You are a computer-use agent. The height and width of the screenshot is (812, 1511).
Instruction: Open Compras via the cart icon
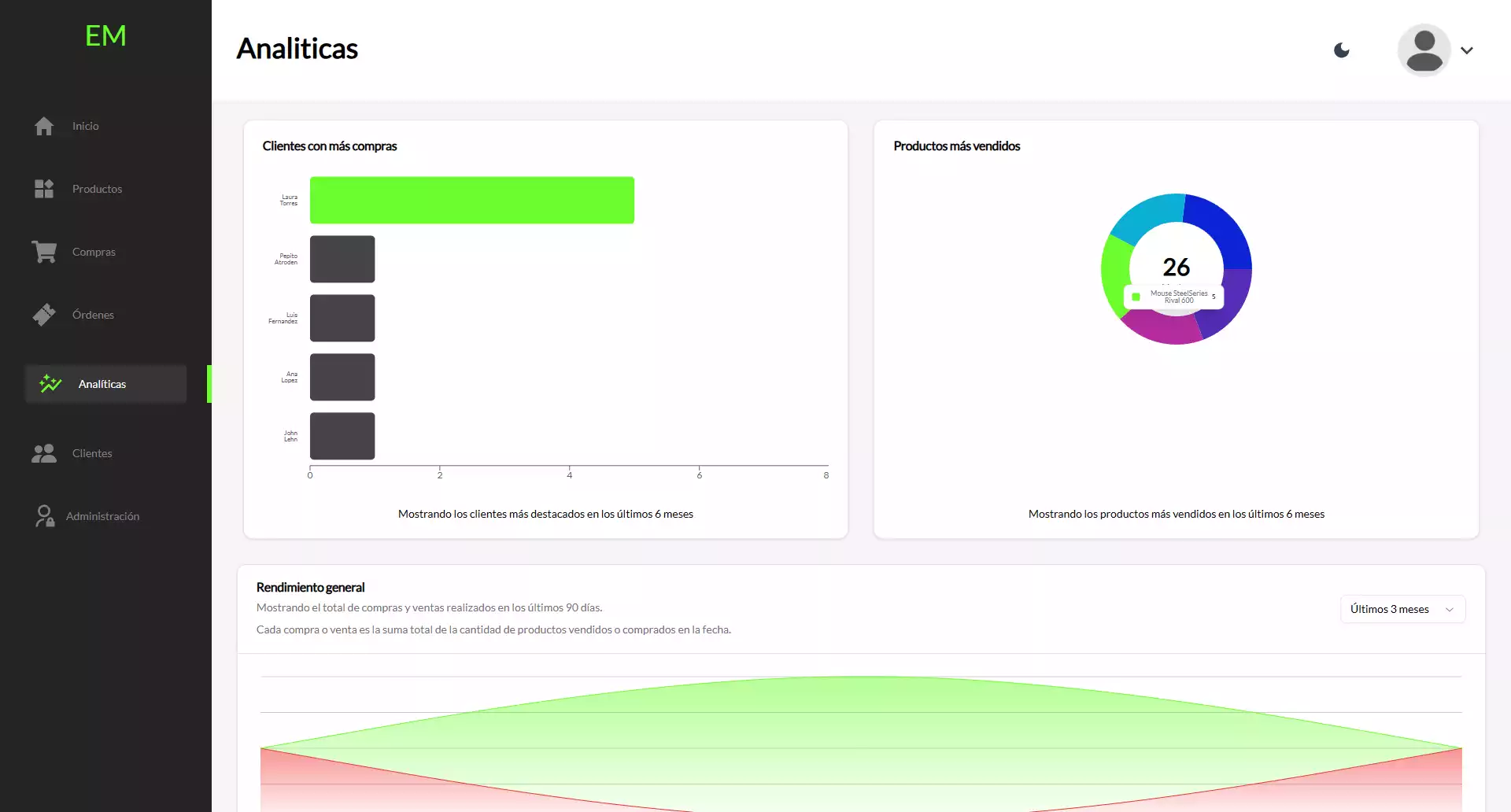[45, 252]
